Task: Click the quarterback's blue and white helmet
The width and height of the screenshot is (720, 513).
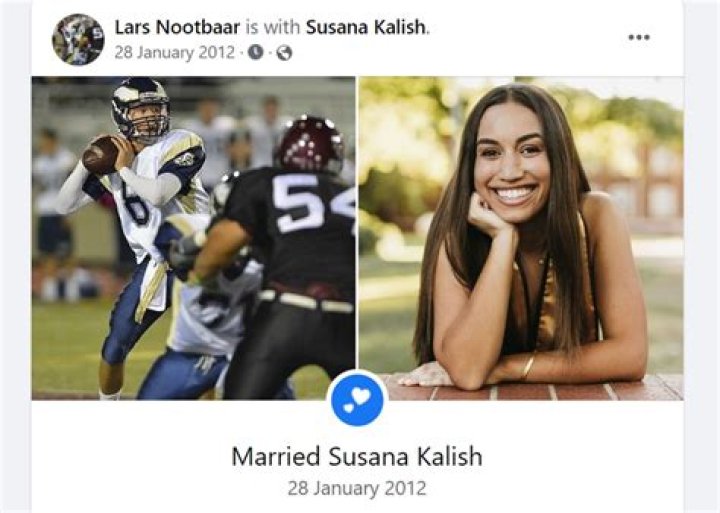Action: pyautogui.click(x=141, y=109)
